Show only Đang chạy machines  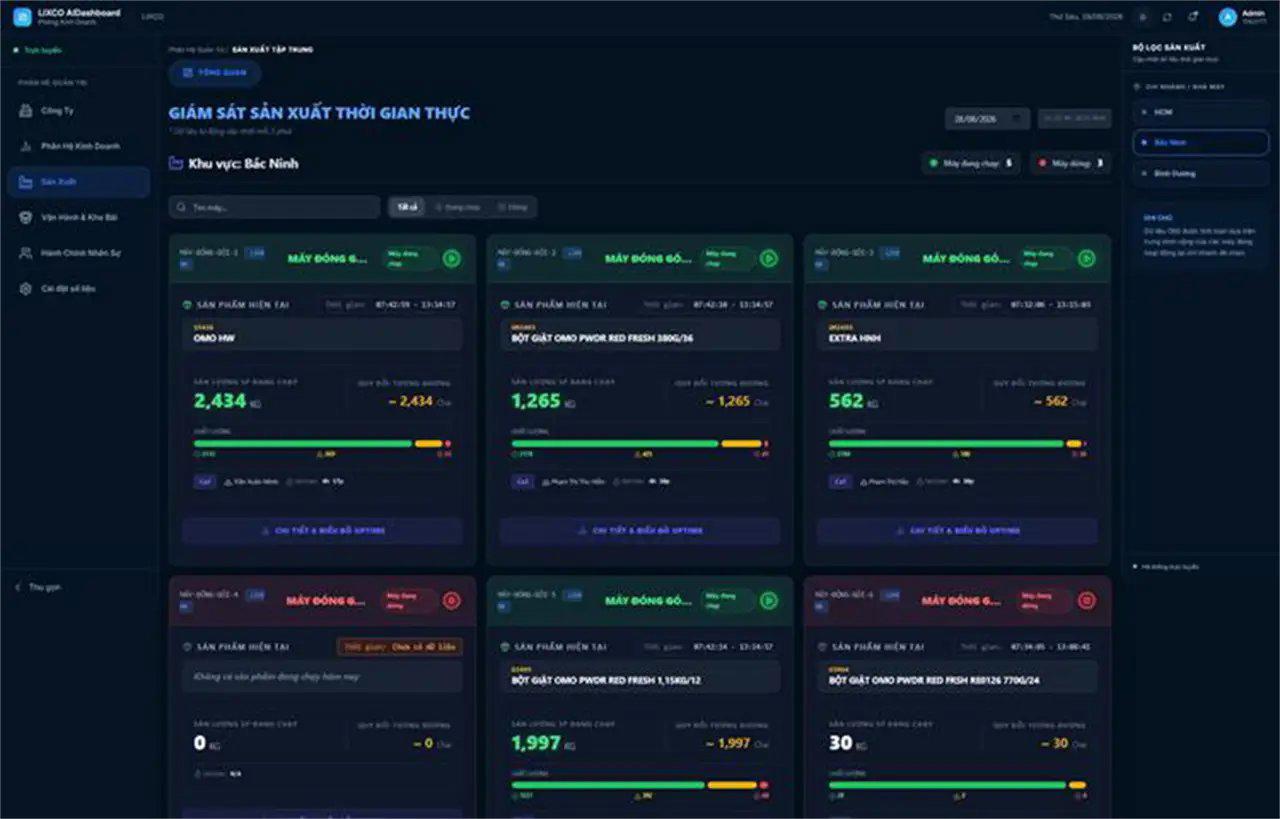coord(458,207)
